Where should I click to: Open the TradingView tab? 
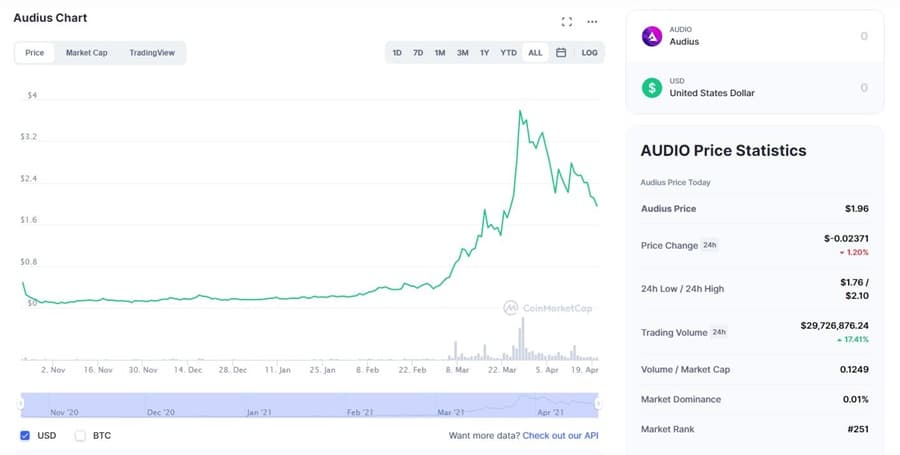click(x=152, y=53)
